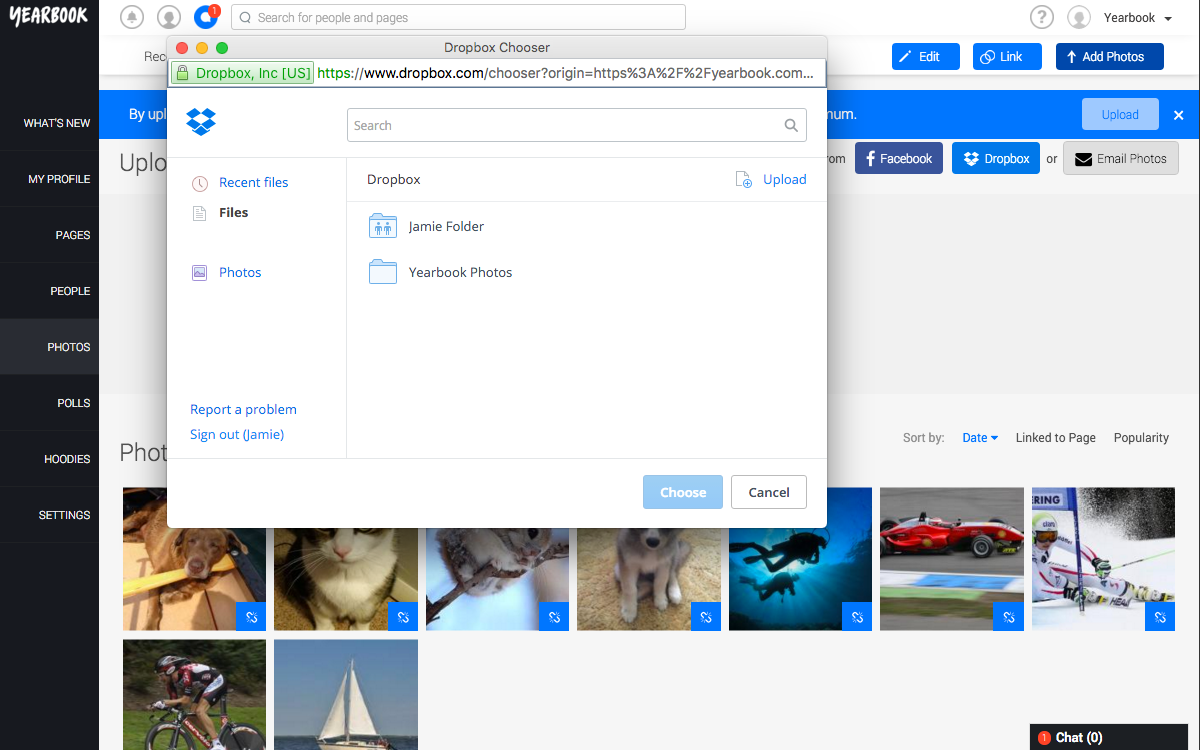This screenshot has width=1200, height=750.
Task: Open the puppy photo thumbnail
Action: [x=649, y=559]
